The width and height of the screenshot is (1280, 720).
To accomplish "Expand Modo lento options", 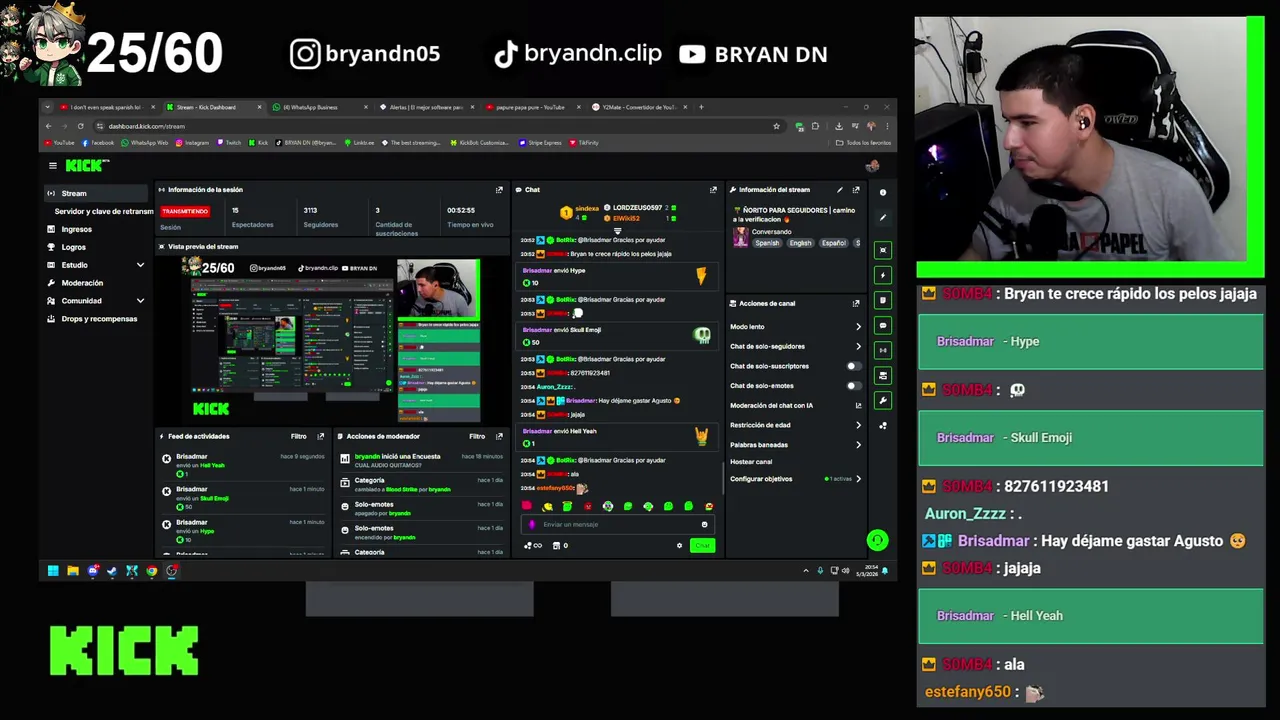I will 857,327.
